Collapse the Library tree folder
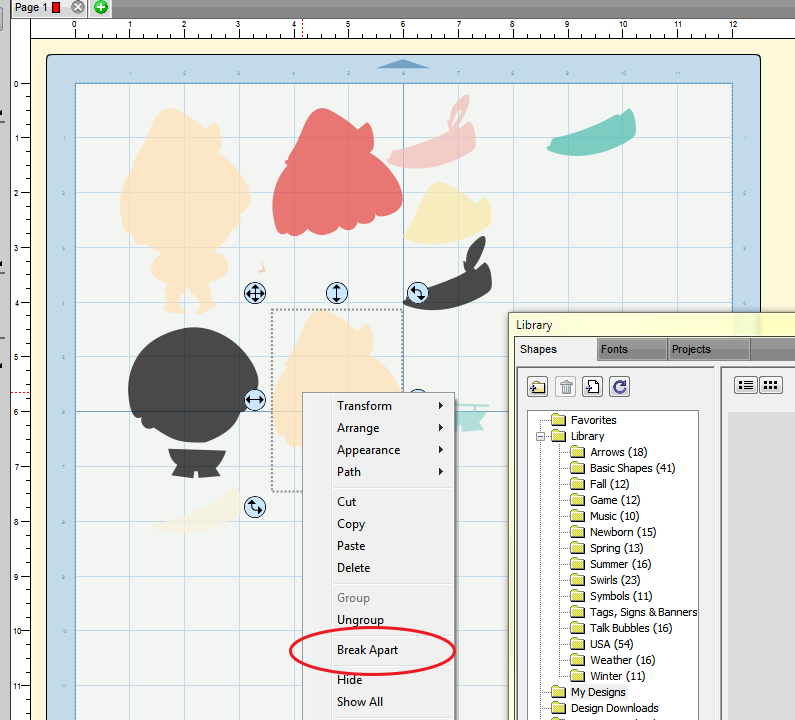 click(540, 436)
